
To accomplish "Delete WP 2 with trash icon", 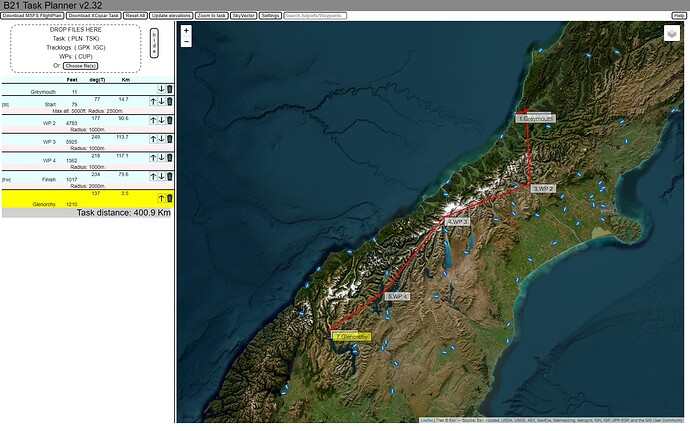I will click(169, 120).
